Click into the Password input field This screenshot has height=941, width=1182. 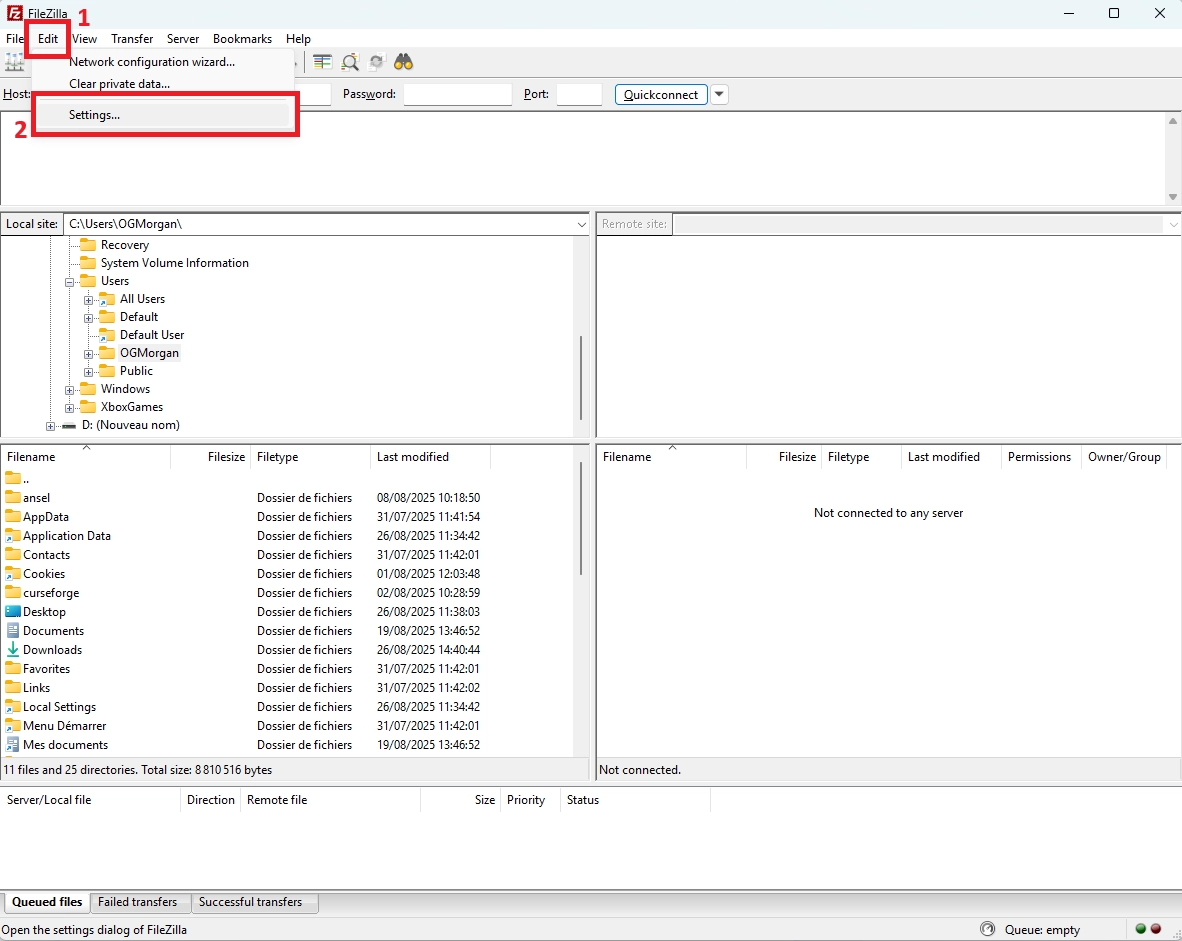point(458,94)
